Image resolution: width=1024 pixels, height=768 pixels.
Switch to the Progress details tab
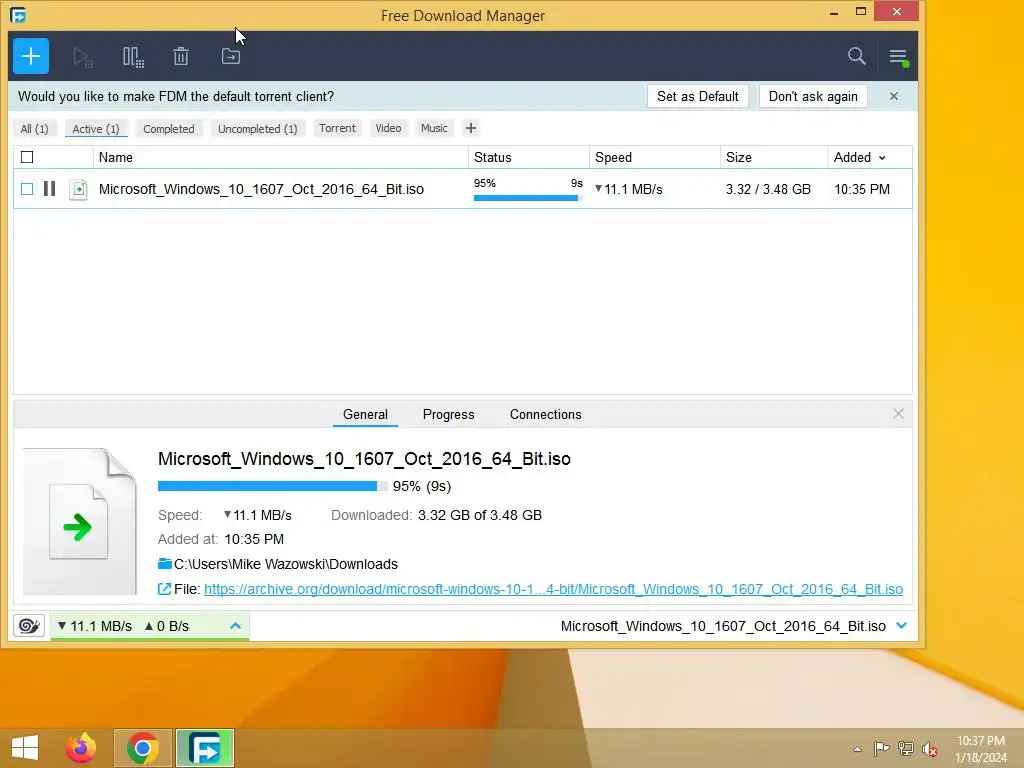point(449,414)
